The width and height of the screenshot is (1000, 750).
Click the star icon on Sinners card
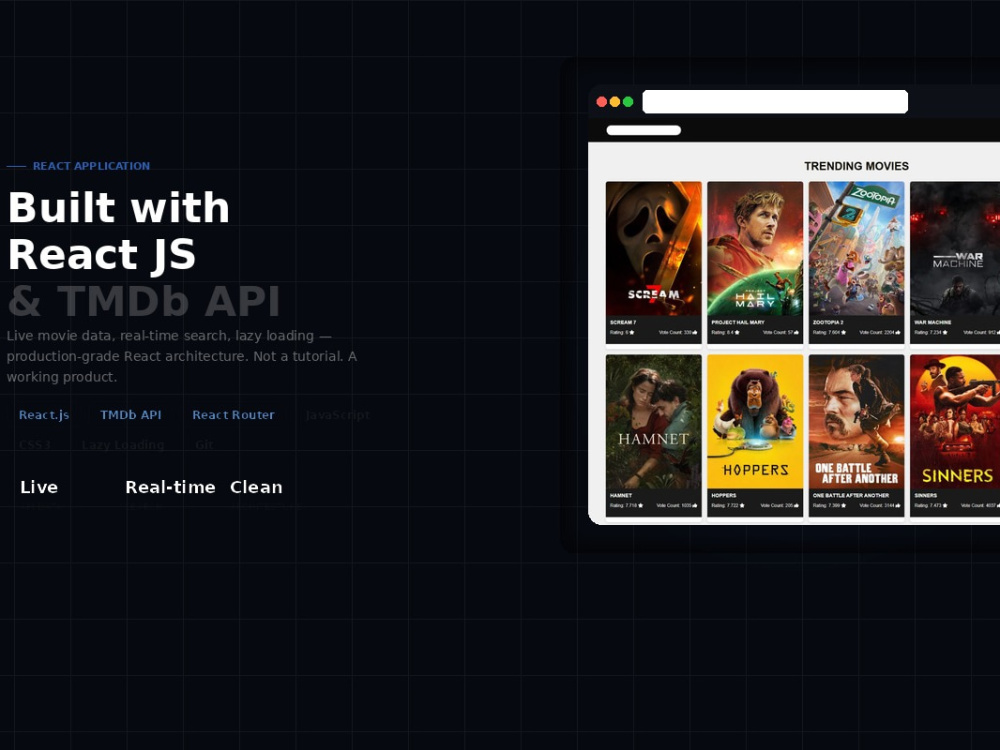pos(945,505)
